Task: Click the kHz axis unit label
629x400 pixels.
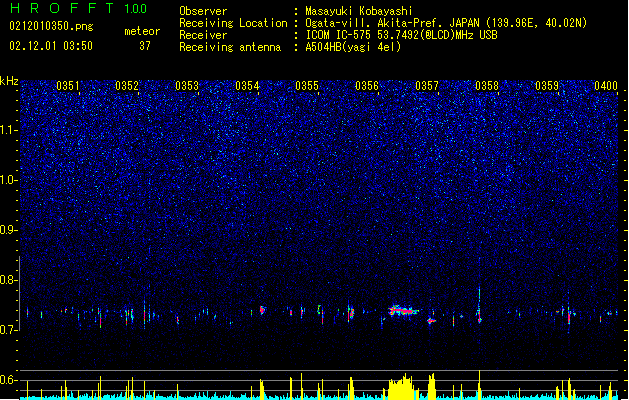Action: pos(9,81)
